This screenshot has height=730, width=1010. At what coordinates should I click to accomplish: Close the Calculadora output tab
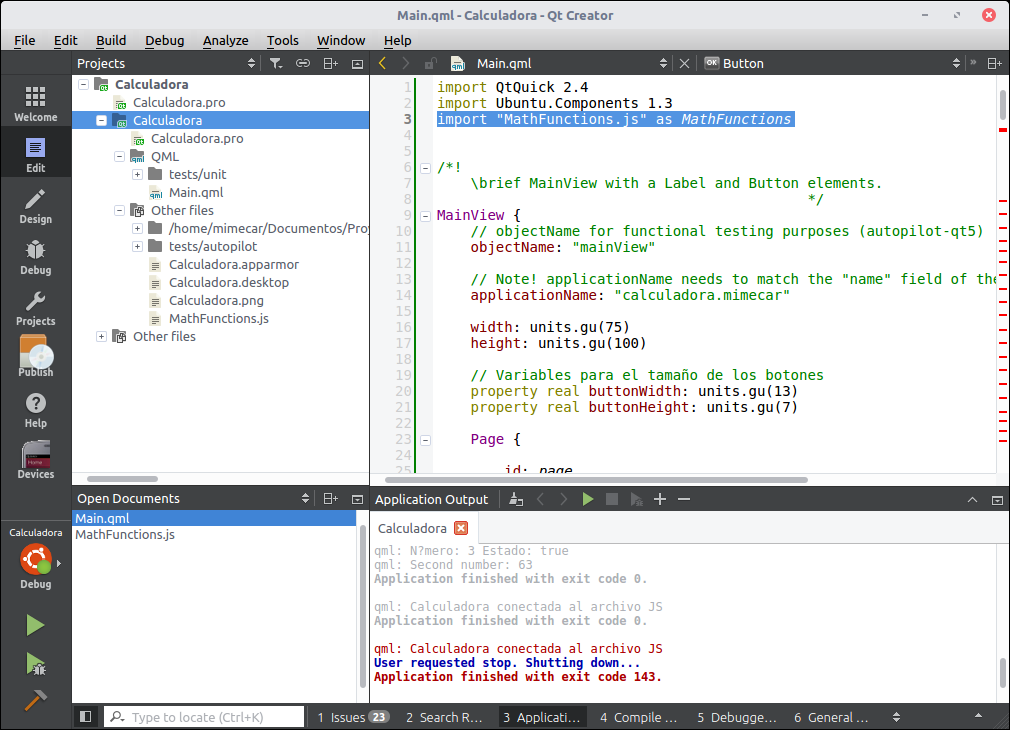pos(461,528)
